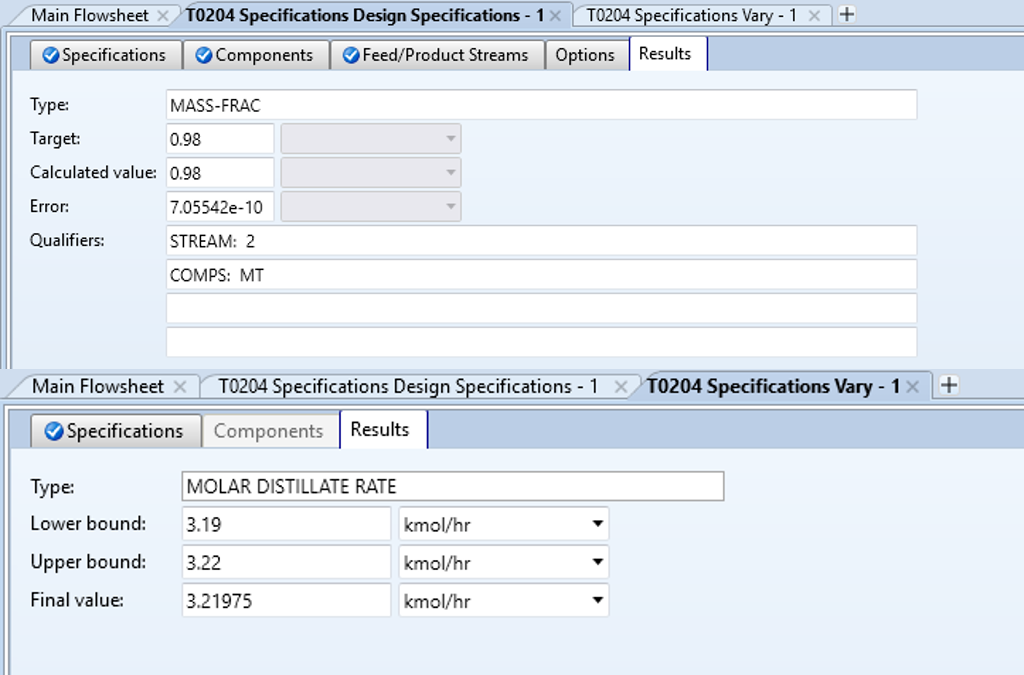Open Lower bound kmol/hr units dropdown
Image resolution: width=1024 pixels, height=675 pixels.
(x=598, y=523)
